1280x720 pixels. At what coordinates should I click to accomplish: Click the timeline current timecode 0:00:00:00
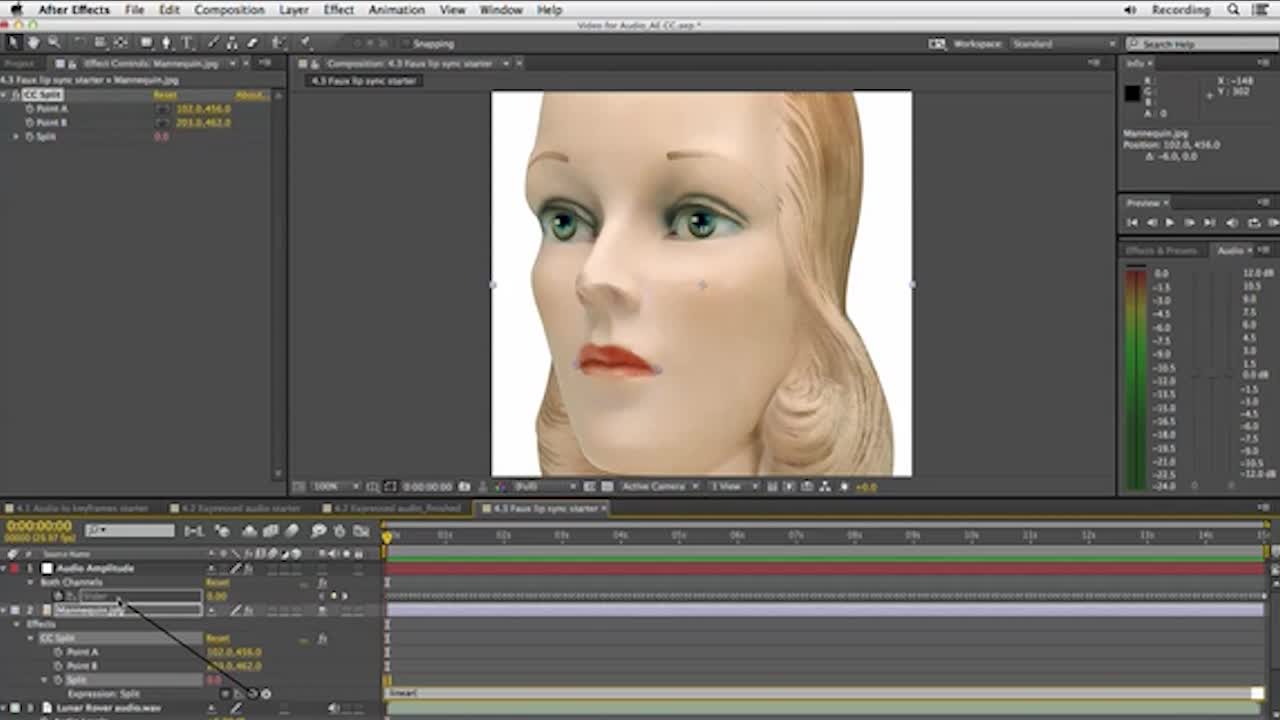[38, 525]
